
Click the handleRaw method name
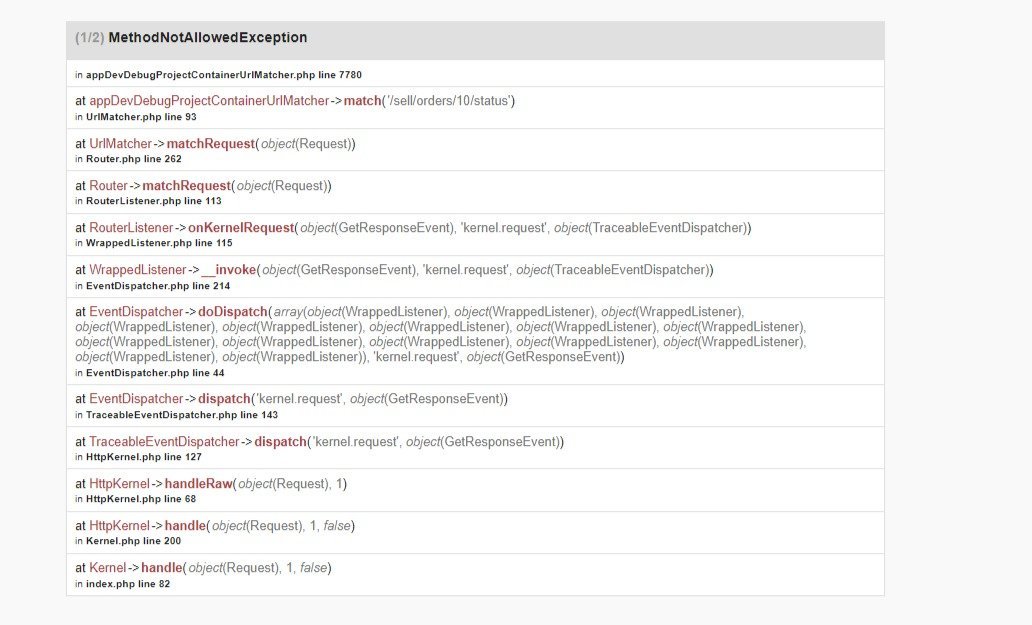(x=198, y=484)
